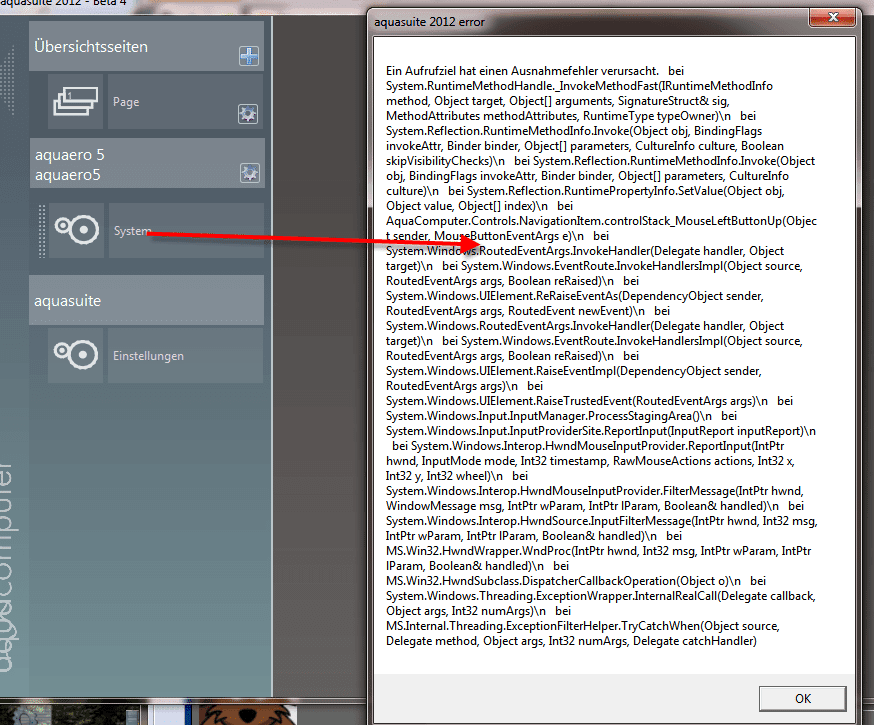Click the gears icon beside Einstellungen
This screenshot has width=874, height=725.
75,355
